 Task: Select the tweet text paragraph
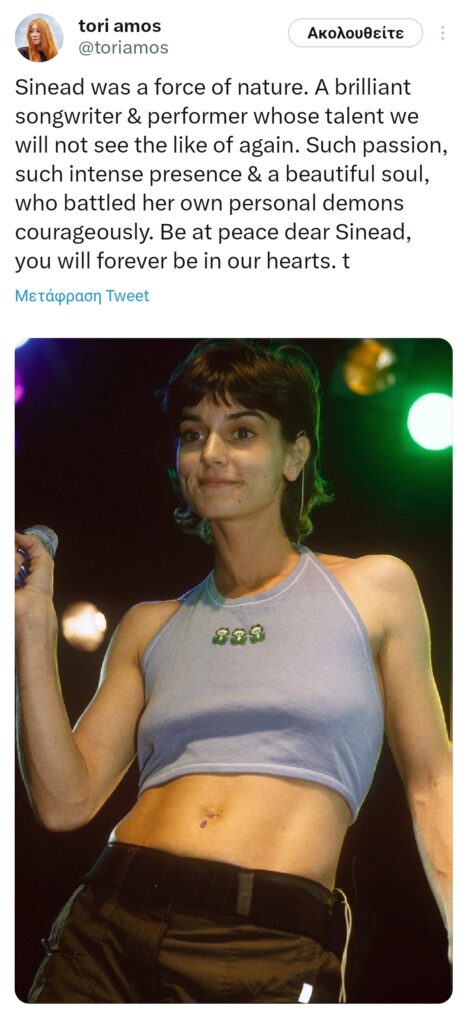point(231,174)
